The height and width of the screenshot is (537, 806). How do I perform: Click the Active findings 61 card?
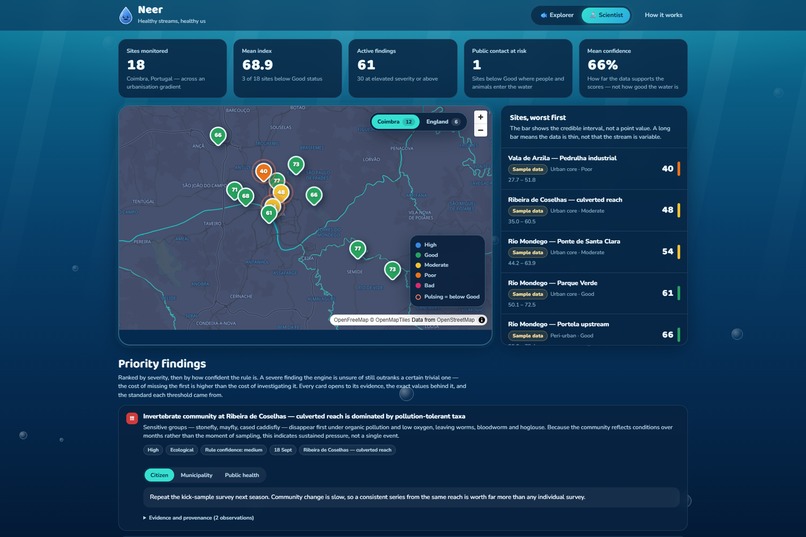pos(402,68)
